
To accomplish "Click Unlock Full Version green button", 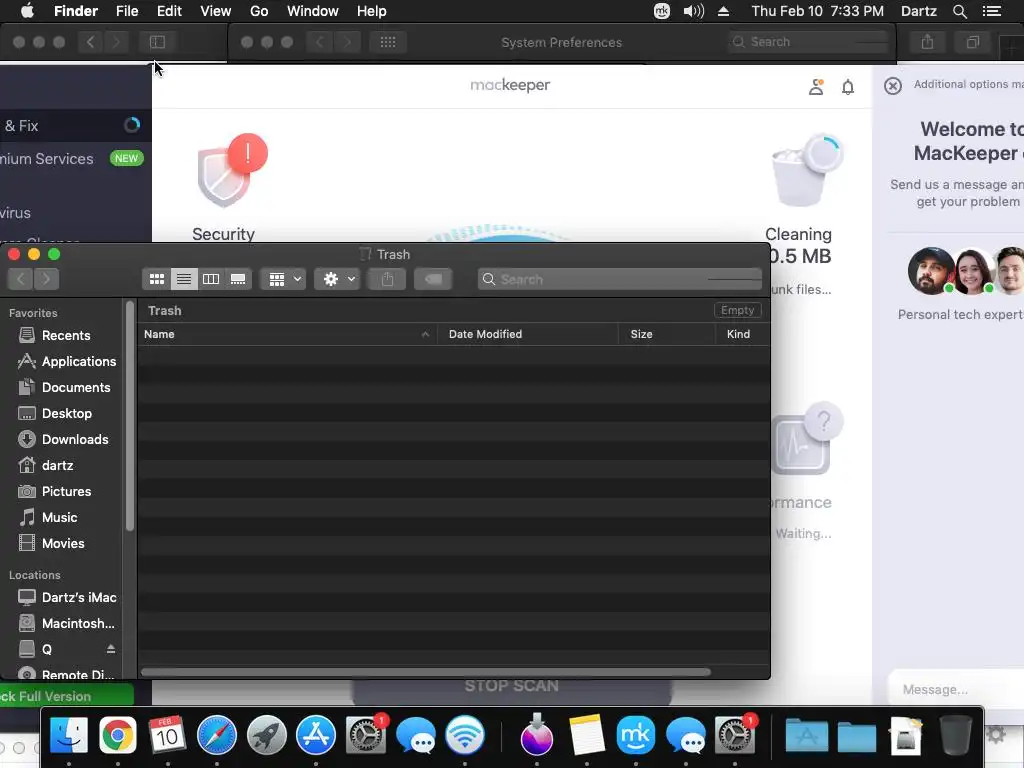I will pyautogui.click(x=67, y=696).
